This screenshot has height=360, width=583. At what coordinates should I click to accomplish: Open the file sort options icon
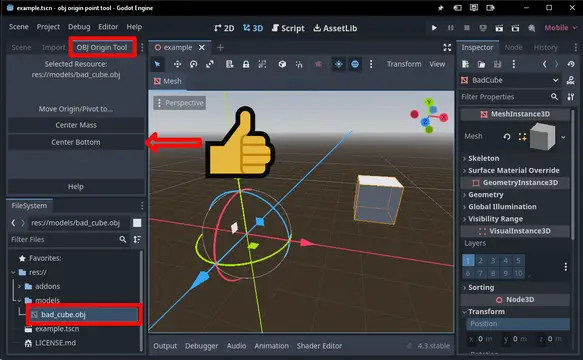click(137, 240)
